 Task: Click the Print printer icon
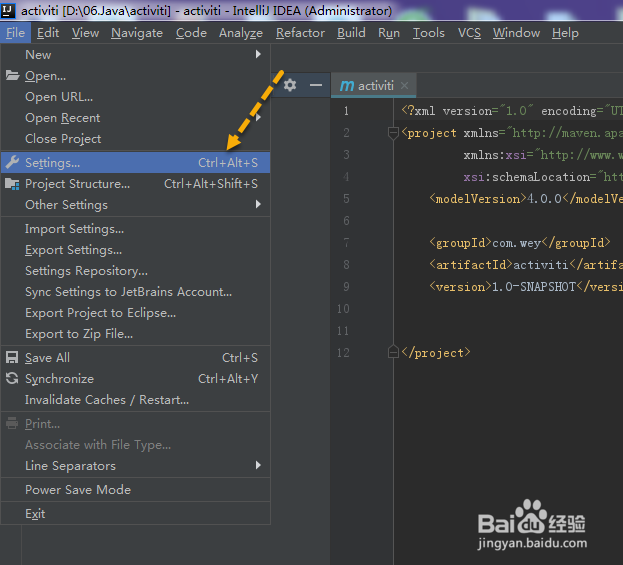click(12, 424)
